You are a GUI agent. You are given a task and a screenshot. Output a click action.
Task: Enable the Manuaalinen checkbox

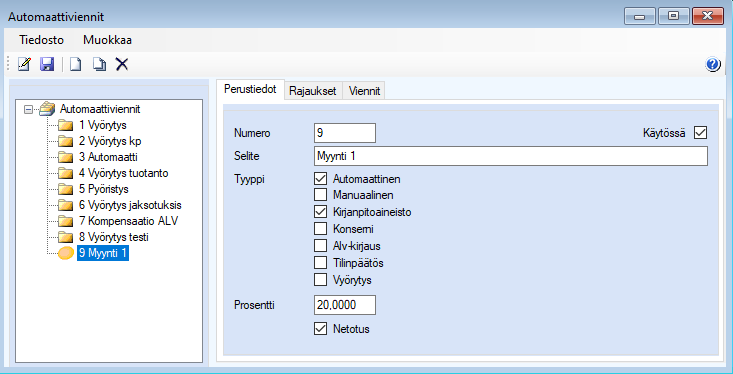321,194
